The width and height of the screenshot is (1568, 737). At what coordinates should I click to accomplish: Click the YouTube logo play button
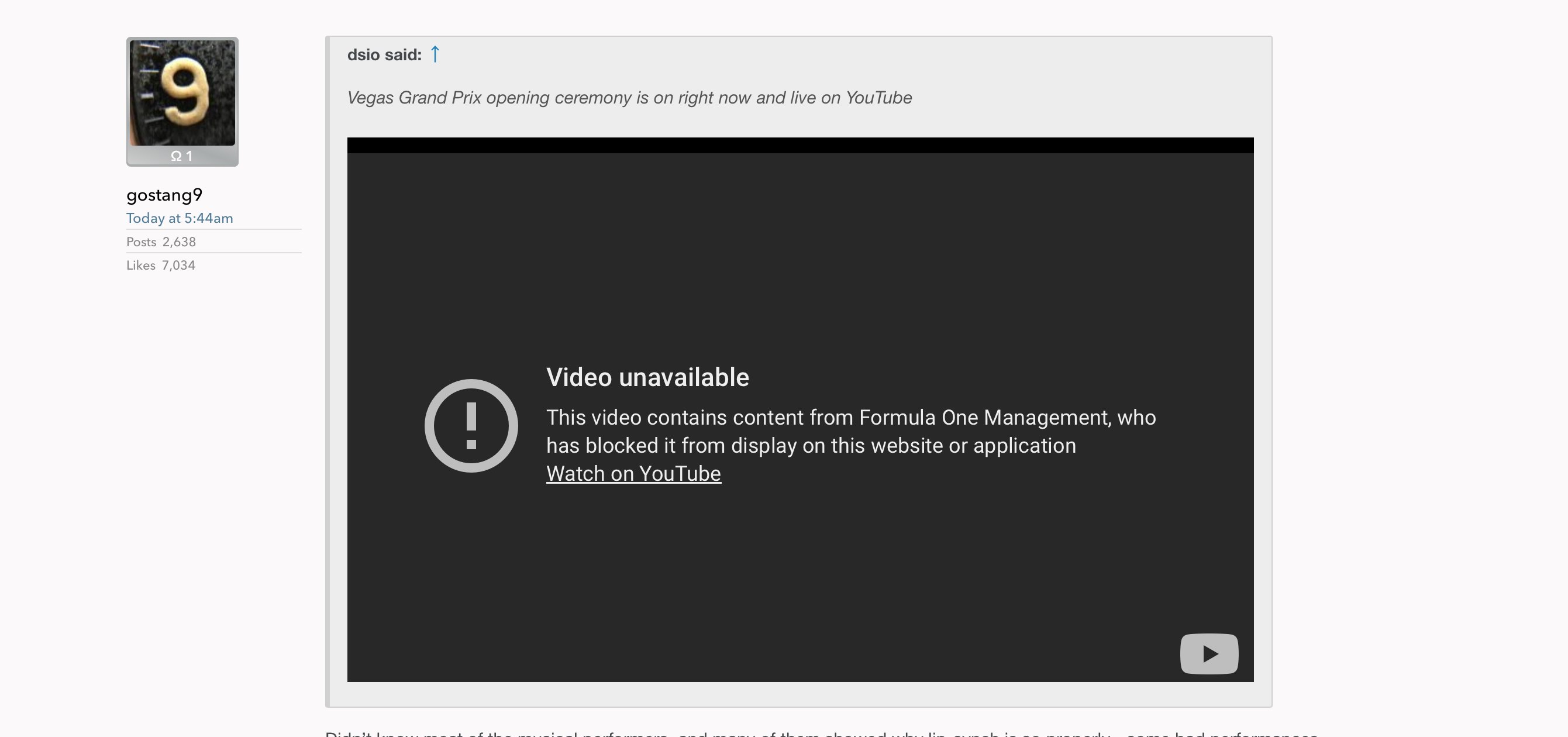(x=1208, y=653)
